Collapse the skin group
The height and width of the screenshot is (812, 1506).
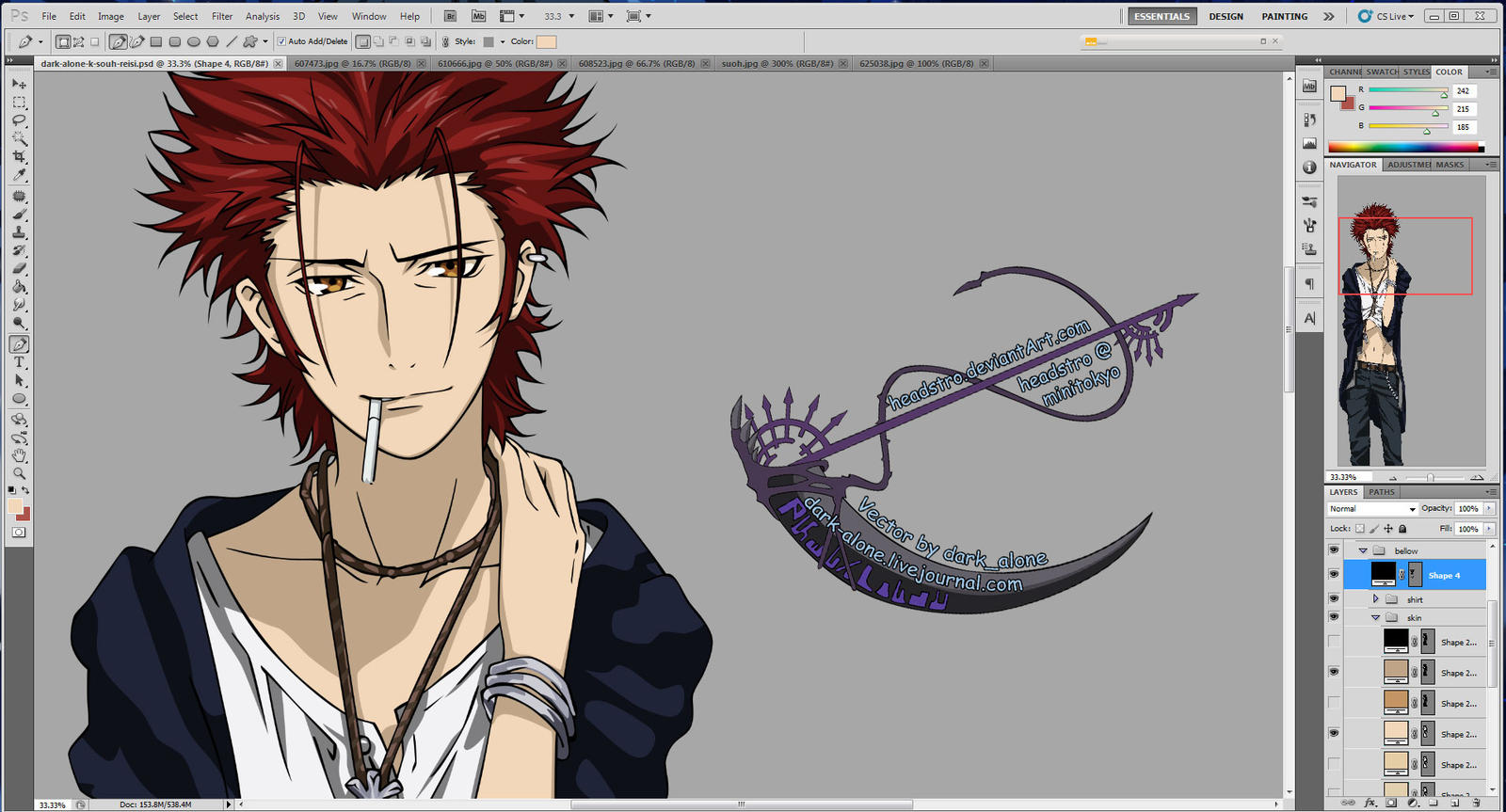click(1375, 617)
